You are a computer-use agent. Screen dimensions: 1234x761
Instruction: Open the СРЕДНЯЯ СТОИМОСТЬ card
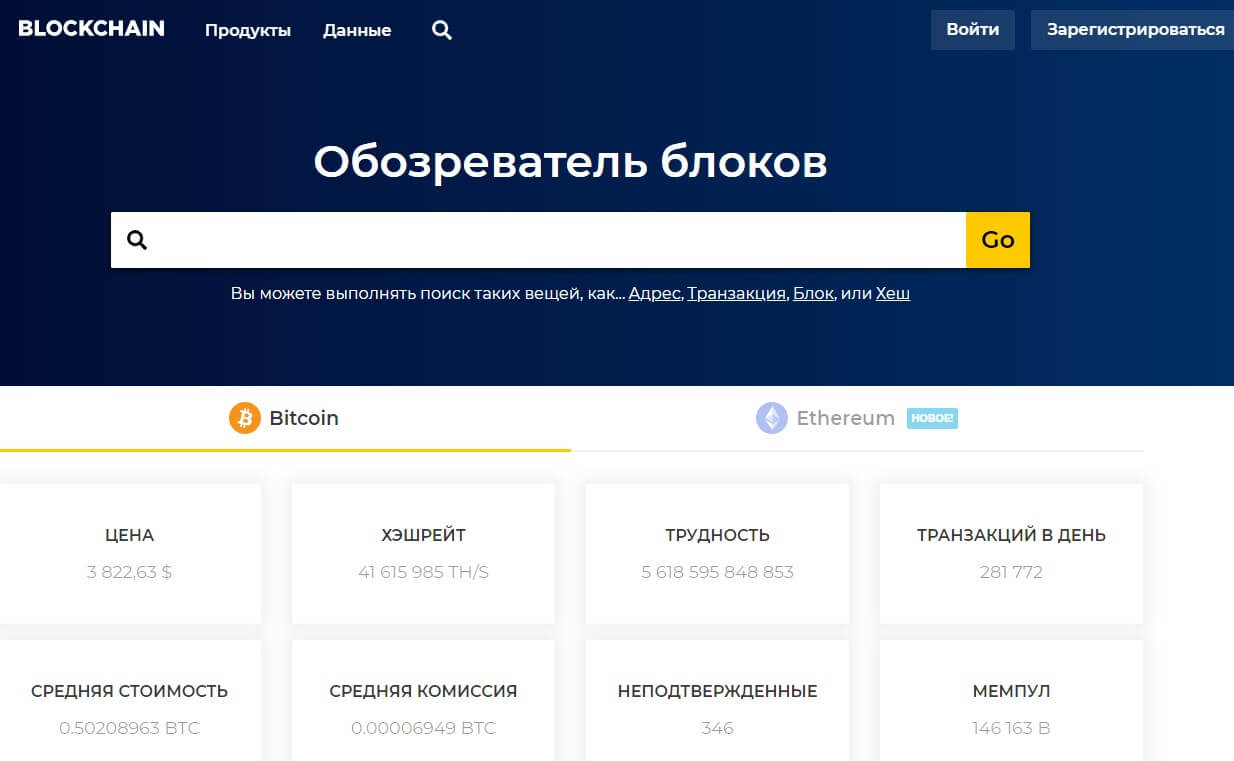130,701
